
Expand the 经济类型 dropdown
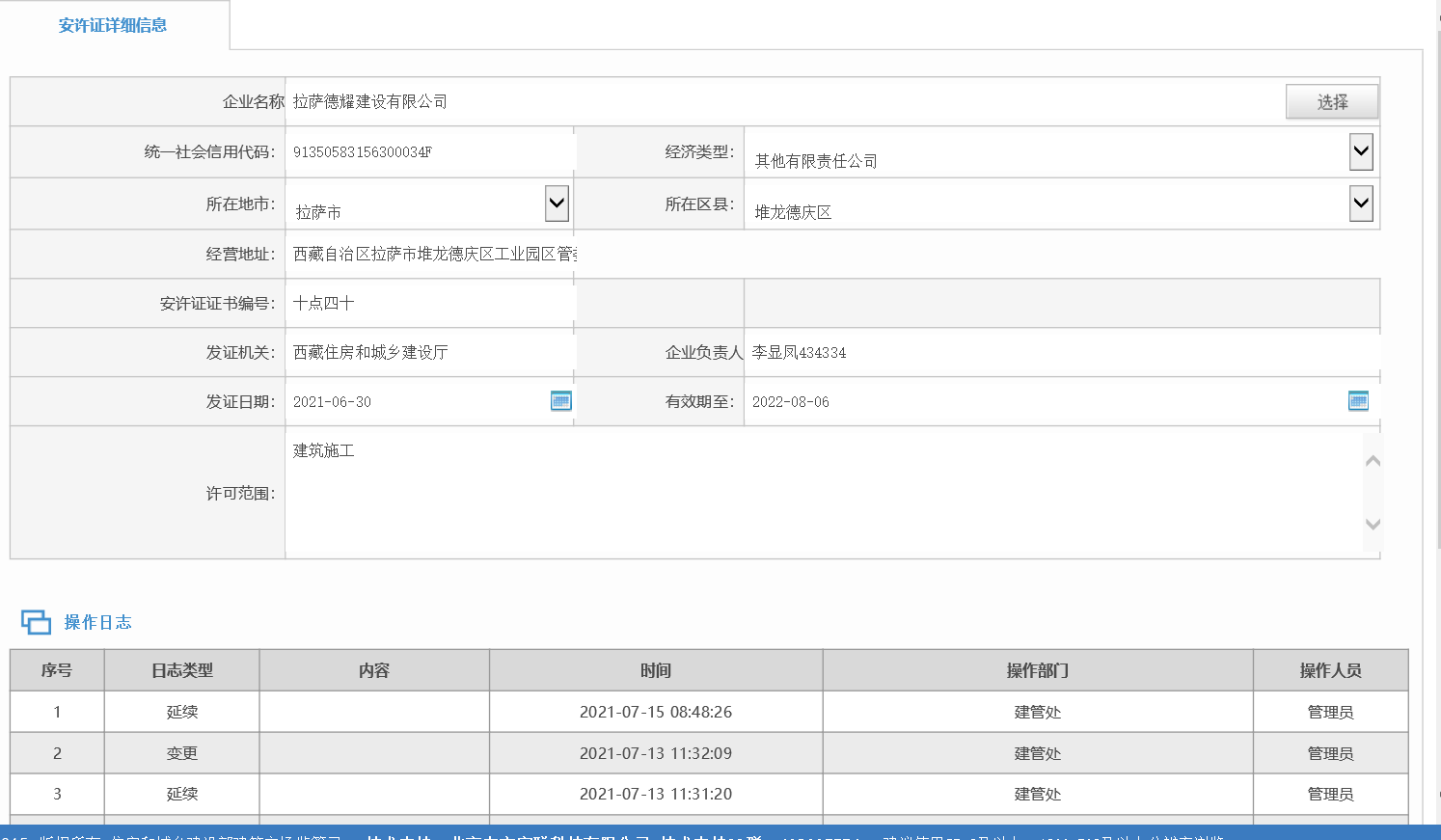[x=1361, y=151]
